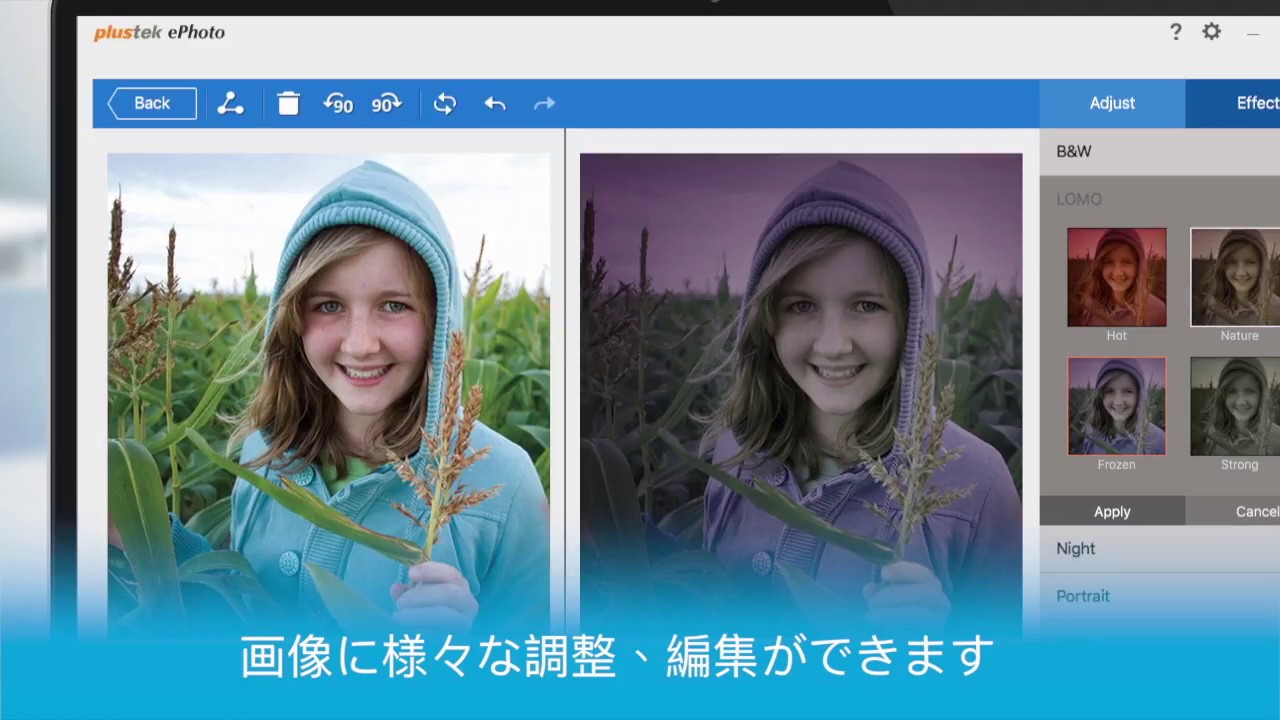1280x720 pixels.
Task: Click the edited photo preview
Action: pyautogui.click(x=801, y=394)
